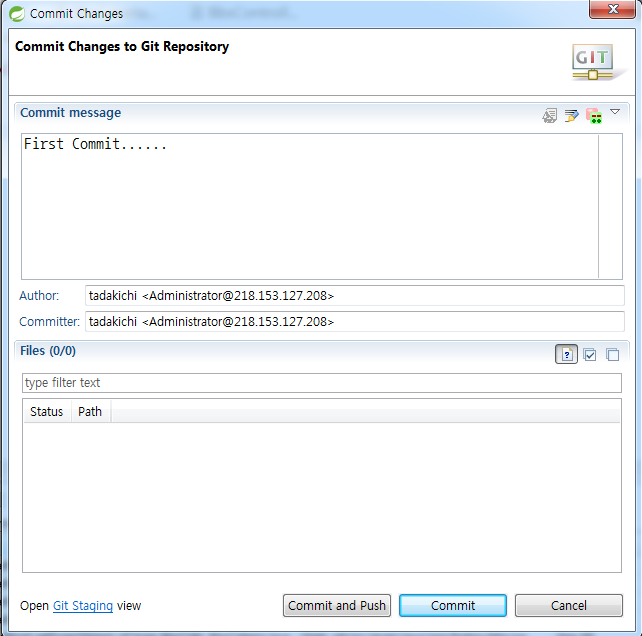Click the Committer input field
The width and height of the screenshot is (642, 636).
click(355, 322)
